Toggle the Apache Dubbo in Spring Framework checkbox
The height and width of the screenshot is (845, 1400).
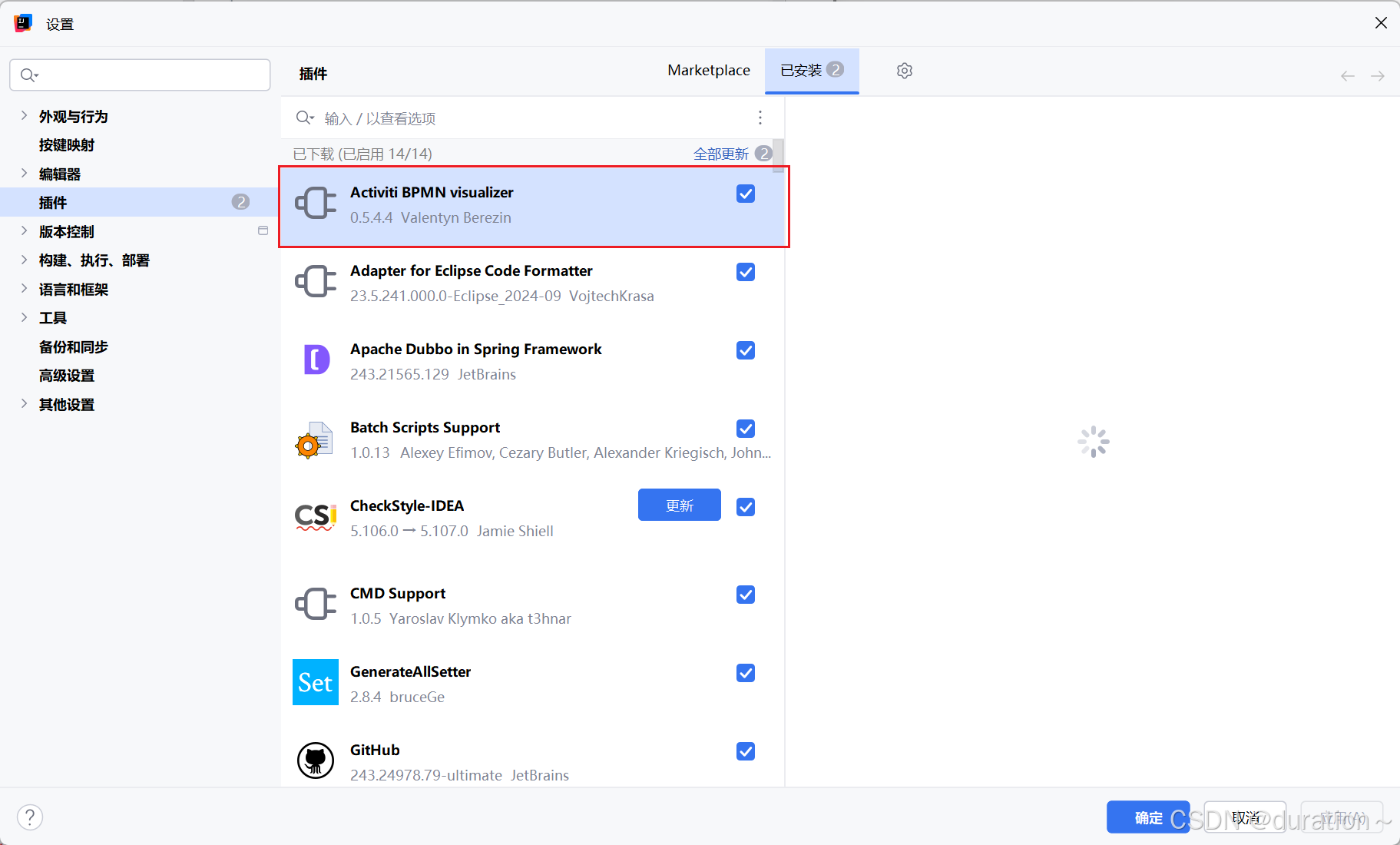click(x=746, y=350)
